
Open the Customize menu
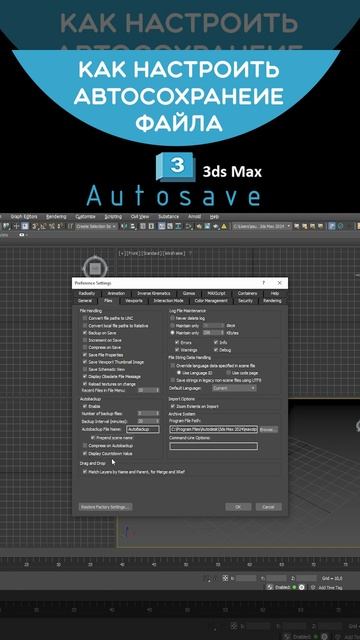pos(85,216)
